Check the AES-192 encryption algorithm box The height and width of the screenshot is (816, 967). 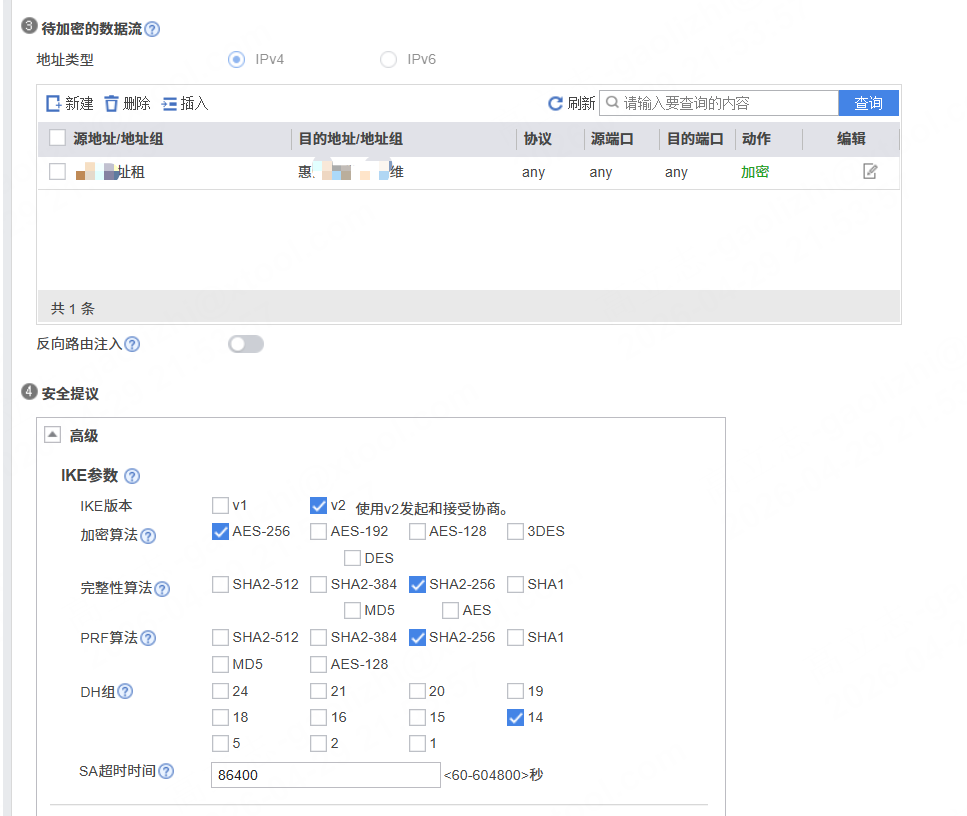point(318,532)
